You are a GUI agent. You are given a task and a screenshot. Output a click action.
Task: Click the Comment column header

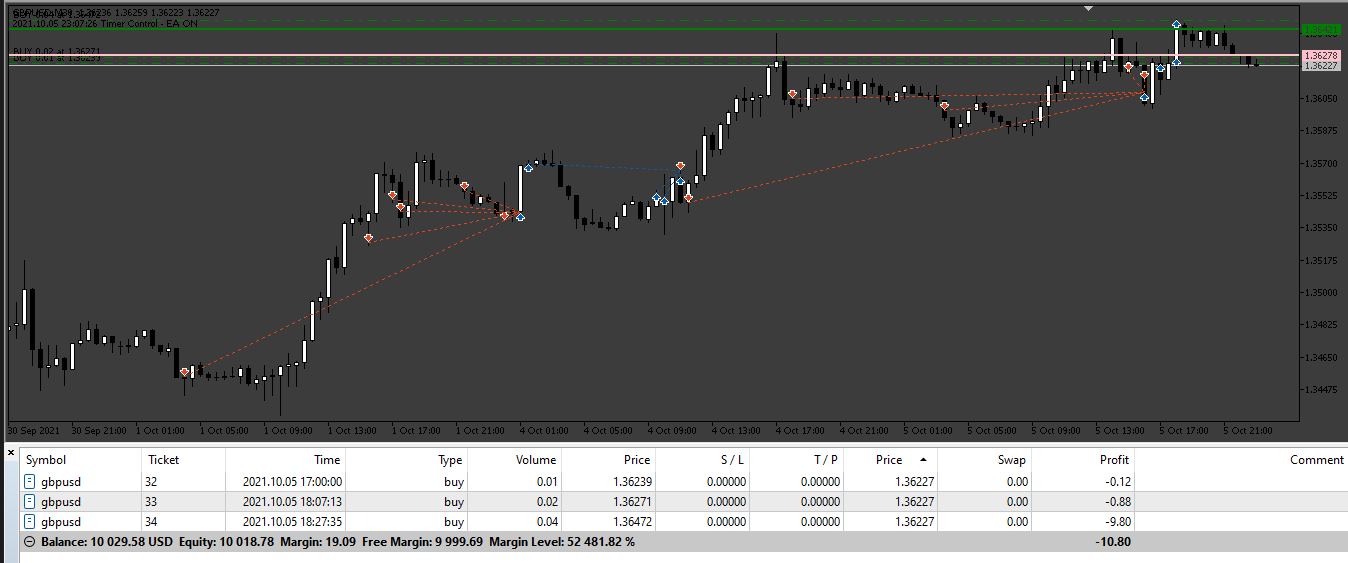pyautogui.click(x=1317, y=460)
